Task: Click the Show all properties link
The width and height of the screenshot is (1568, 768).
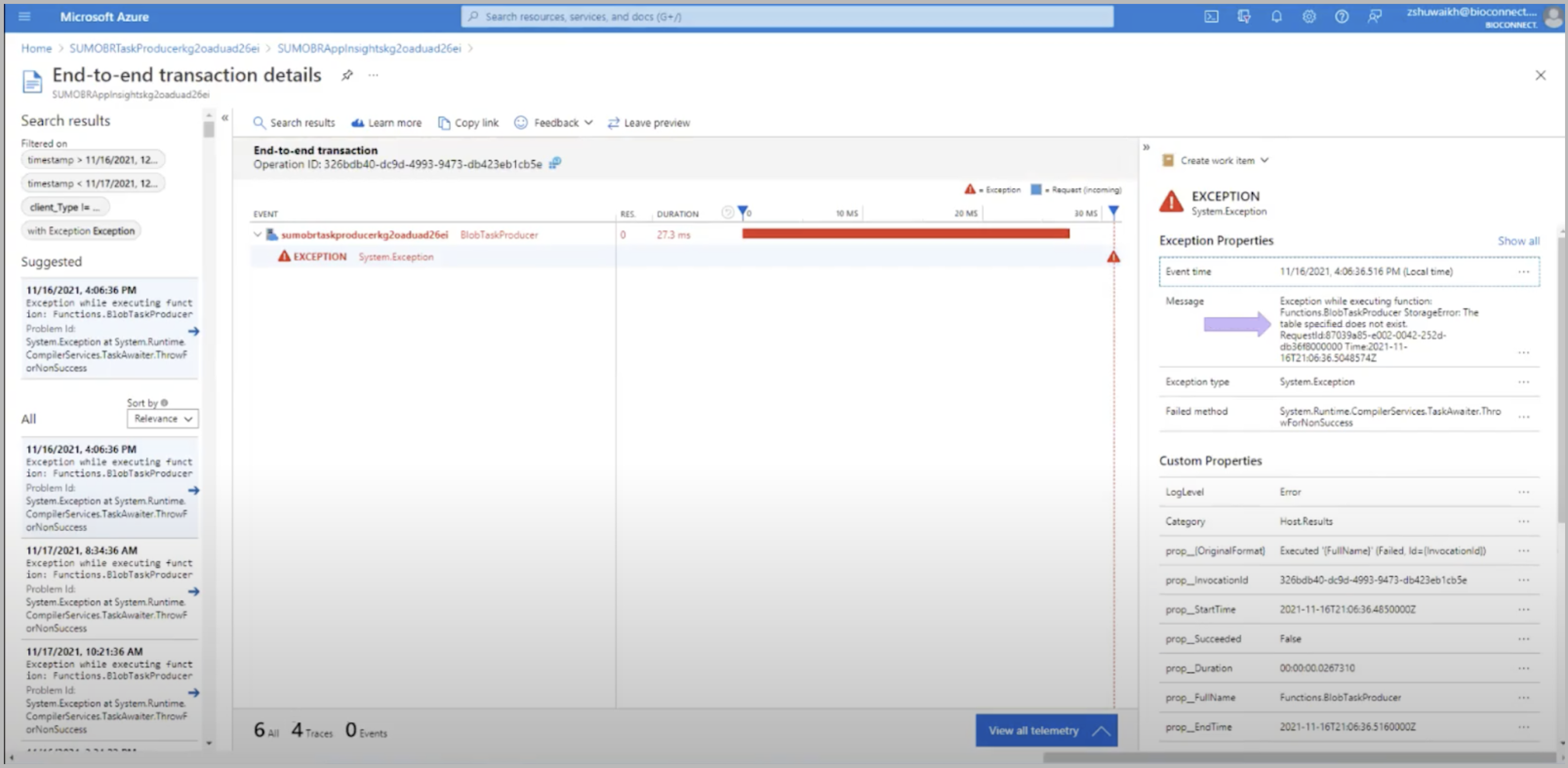Action: click(x=1518, y=241)
